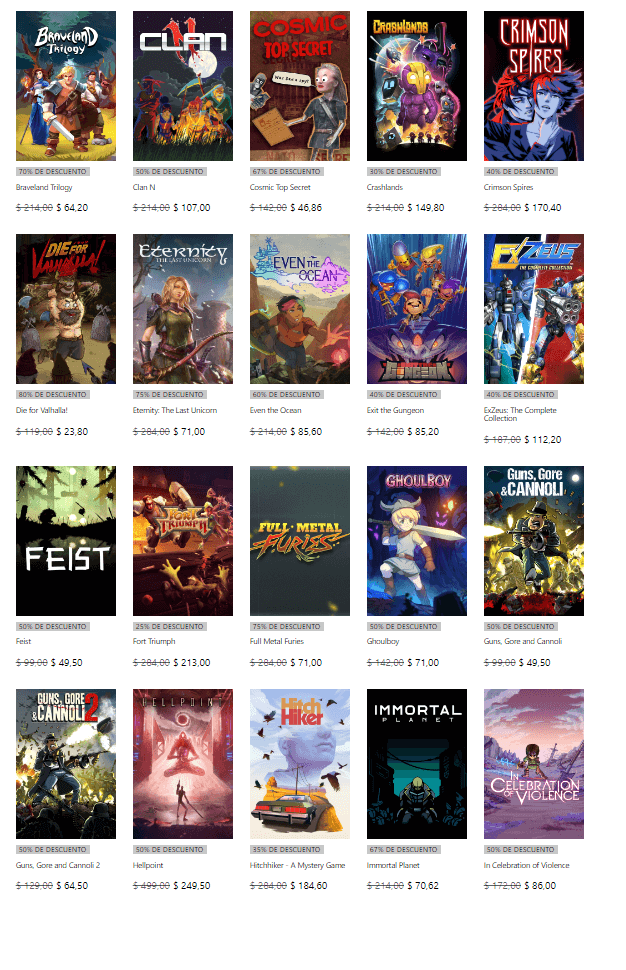Open Guns, Gore and Cannoli title link

[x=523, y=642]
